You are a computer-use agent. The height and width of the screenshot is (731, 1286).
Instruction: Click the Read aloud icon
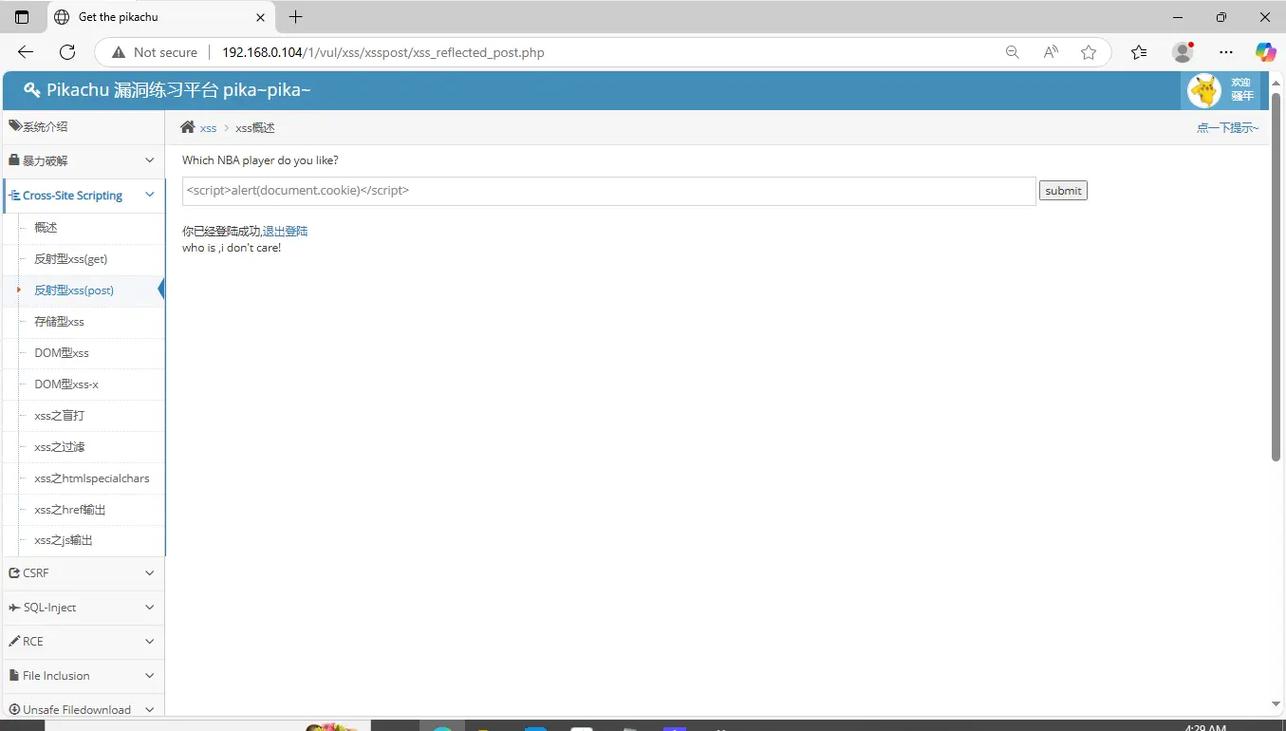[1050, 52]
